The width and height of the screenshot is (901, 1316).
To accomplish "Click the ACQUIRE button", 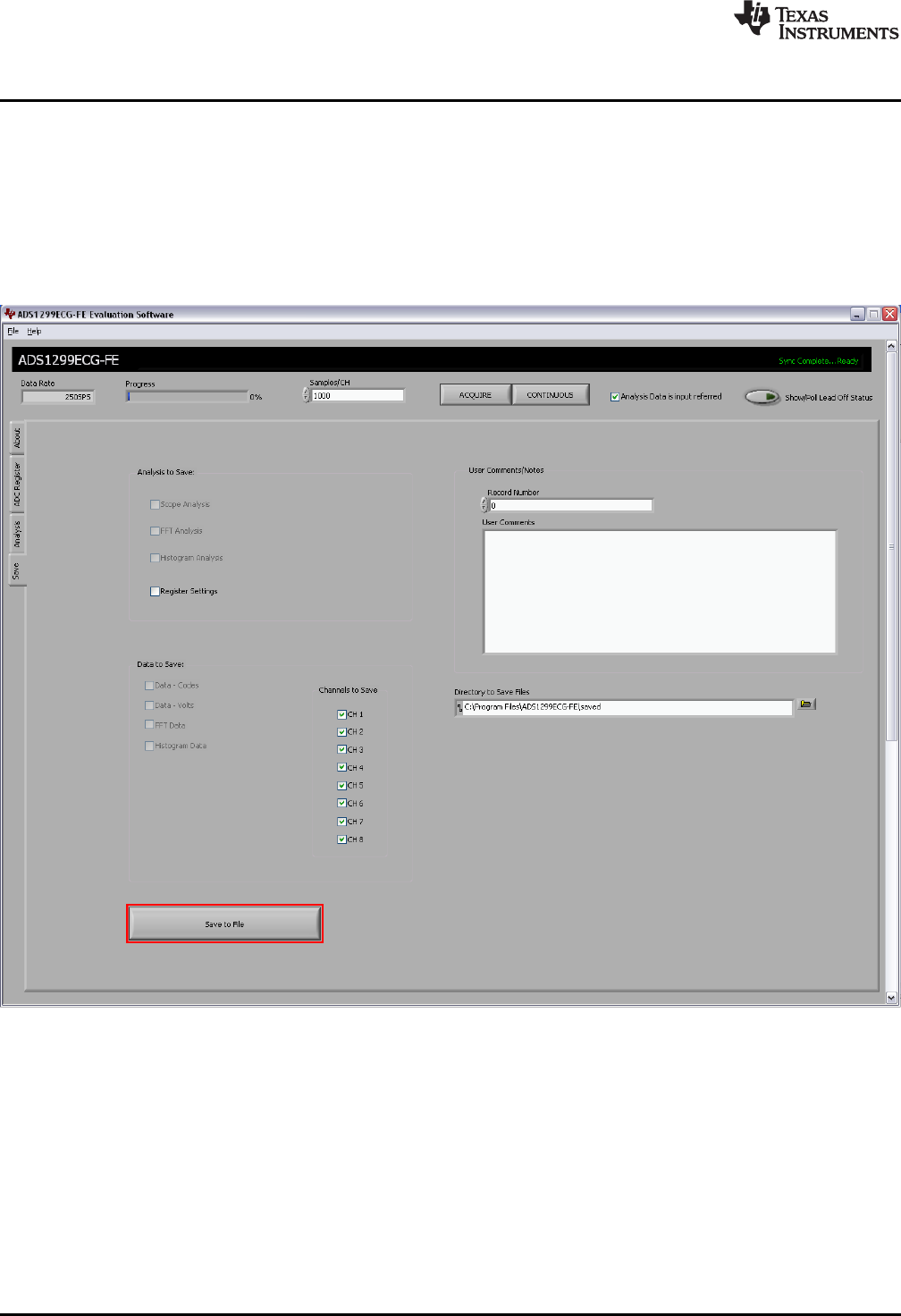I will point(476,395).
